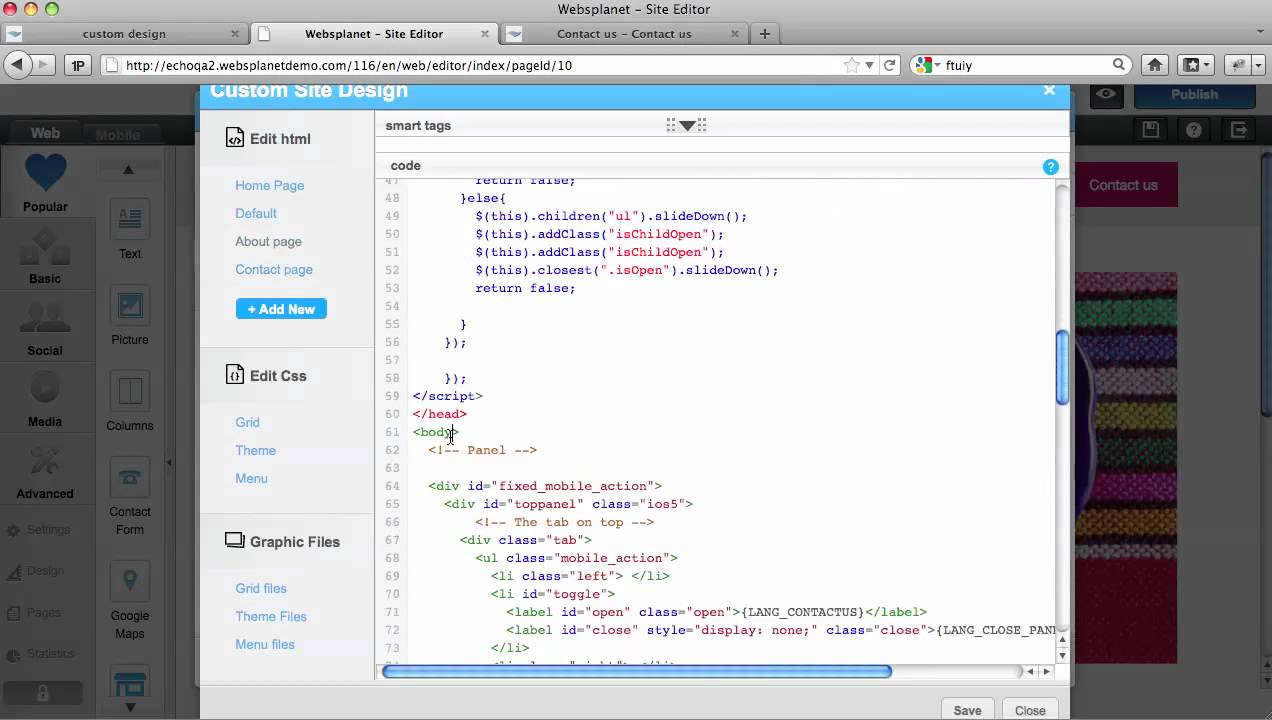Click the horizontal scroll right arrow

click(1047, 672)
